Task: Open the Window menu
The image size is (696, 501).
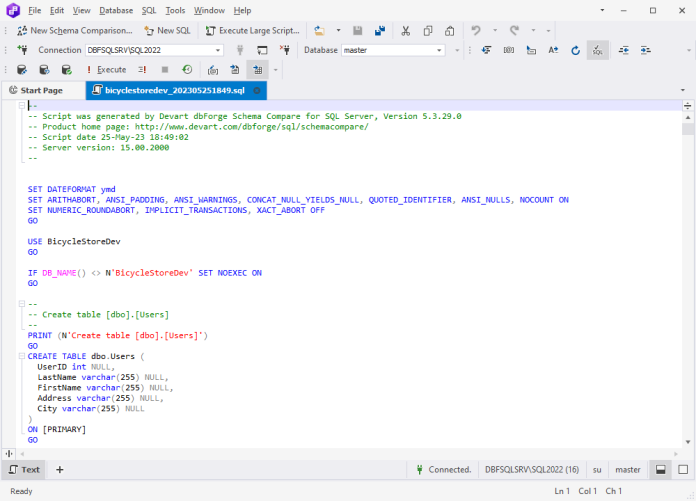Action: [x=209, y=10]
